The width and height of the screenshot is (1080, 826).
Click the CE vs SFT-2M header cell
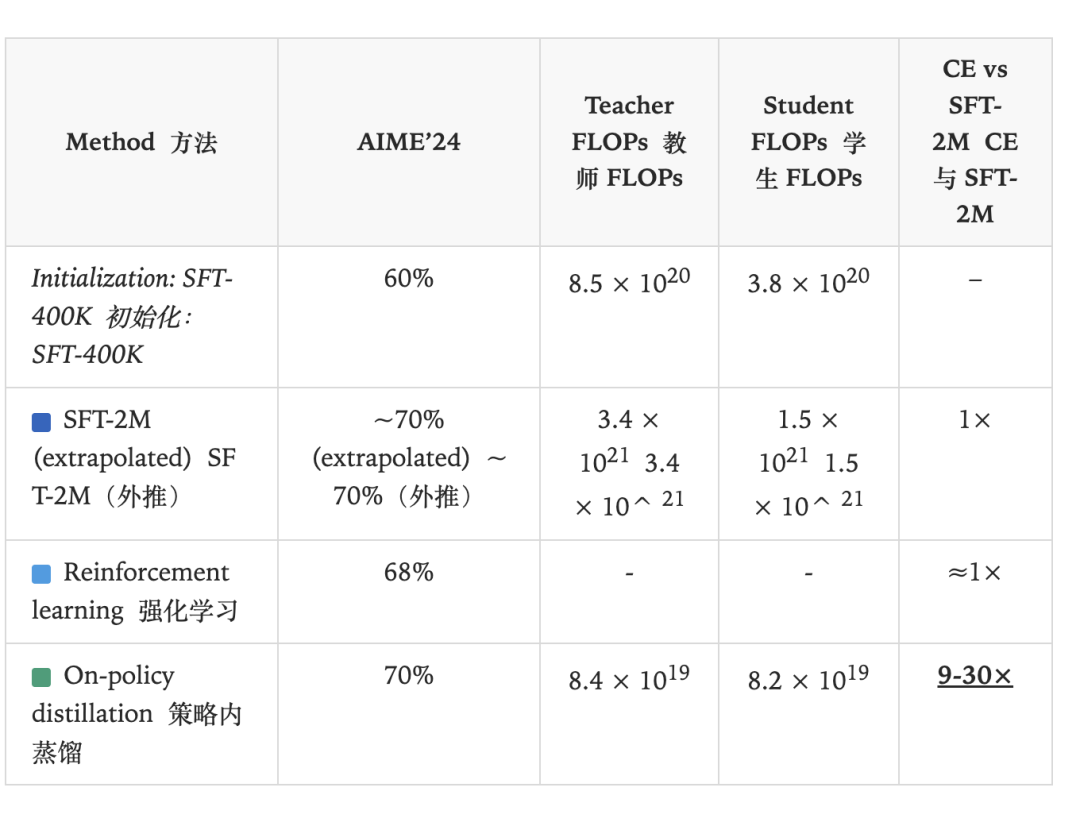[975, 142]
